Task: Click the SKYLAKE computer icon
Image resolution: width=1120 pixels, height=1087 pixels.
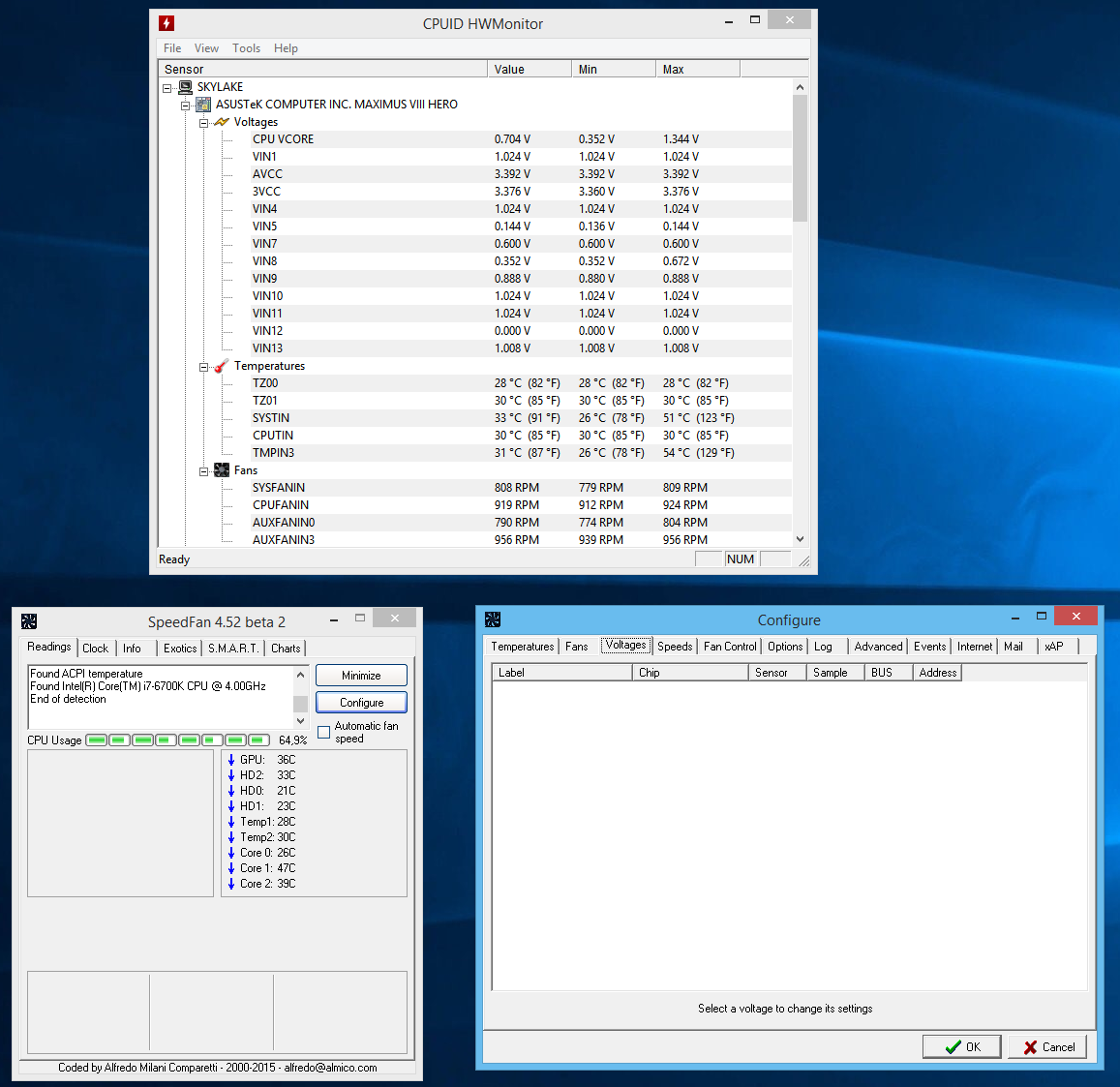Action: (186, 87)
